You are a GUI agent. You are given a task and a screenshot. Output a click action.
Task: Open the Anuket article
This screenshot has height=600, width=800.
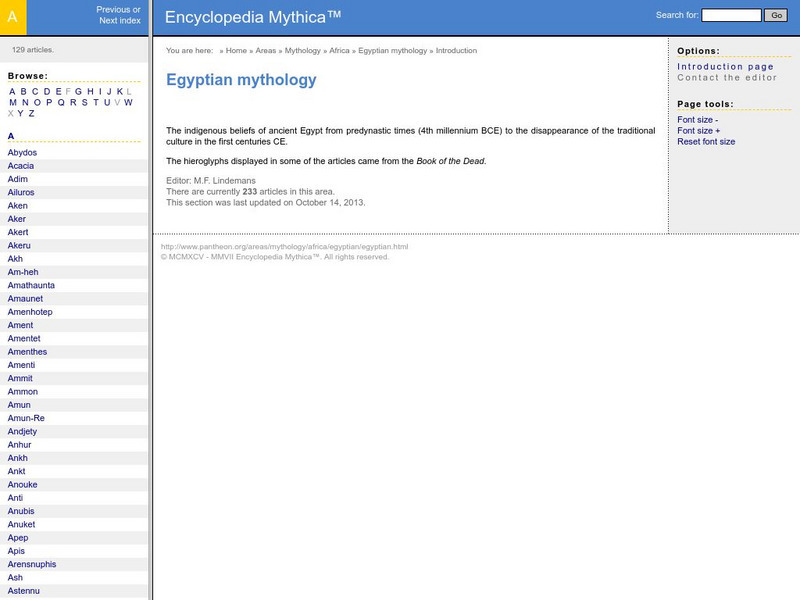click(x=21, y=524)
